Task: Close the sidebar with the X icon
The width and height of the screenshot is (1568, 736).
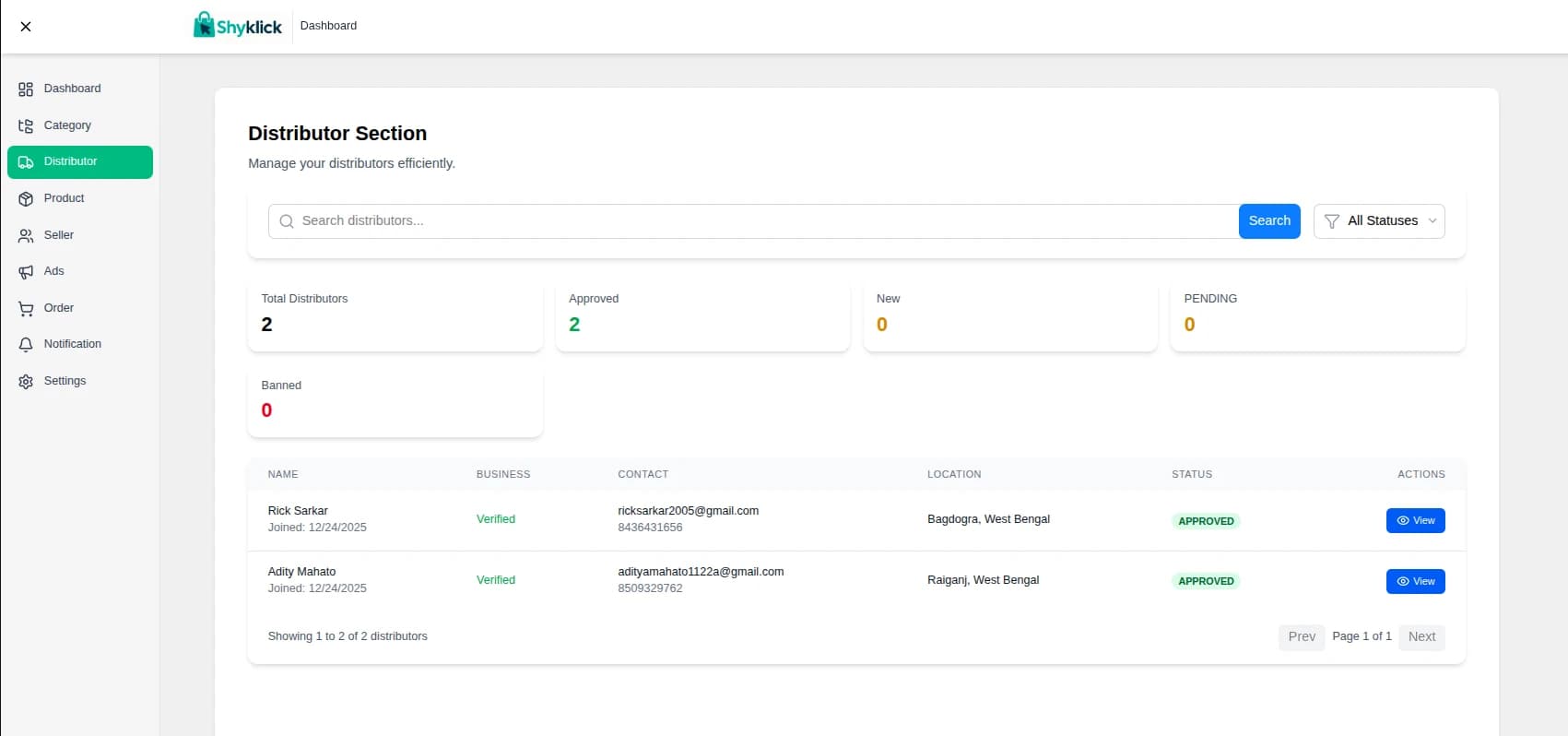Action: [x=26, y=27]
